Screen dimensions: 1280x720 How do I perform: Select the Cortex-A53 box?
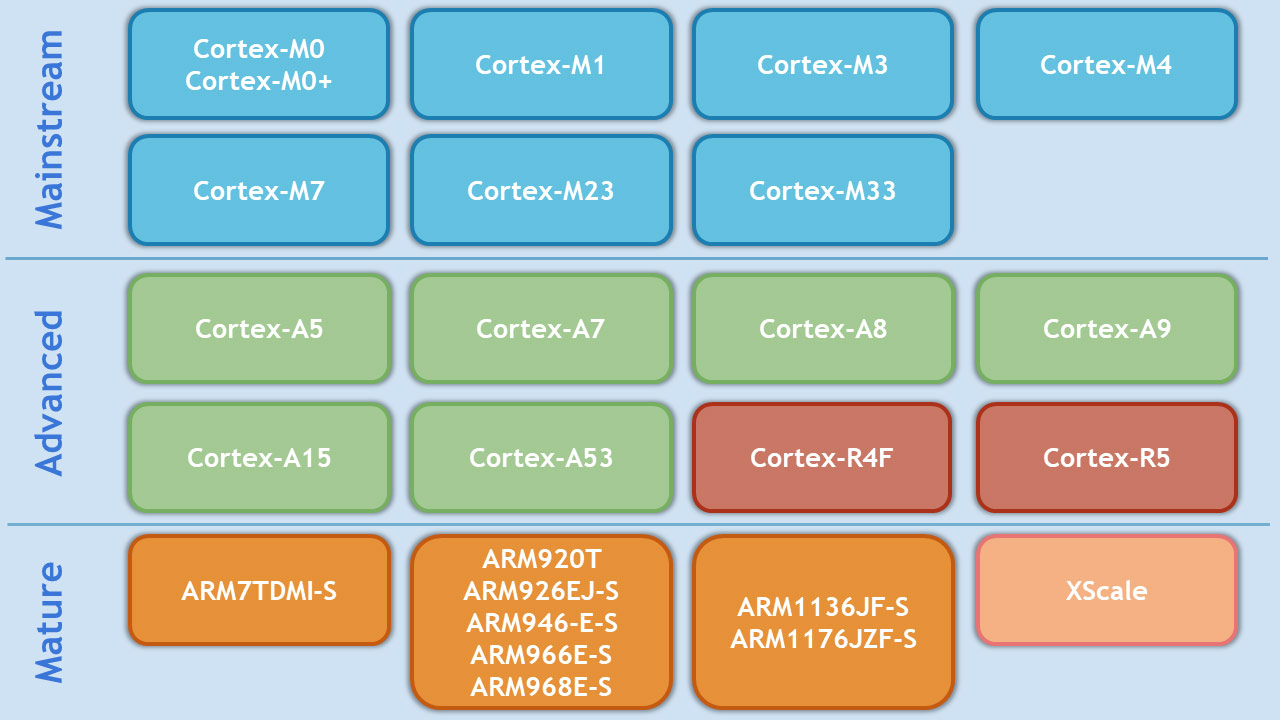click(541, 457)
